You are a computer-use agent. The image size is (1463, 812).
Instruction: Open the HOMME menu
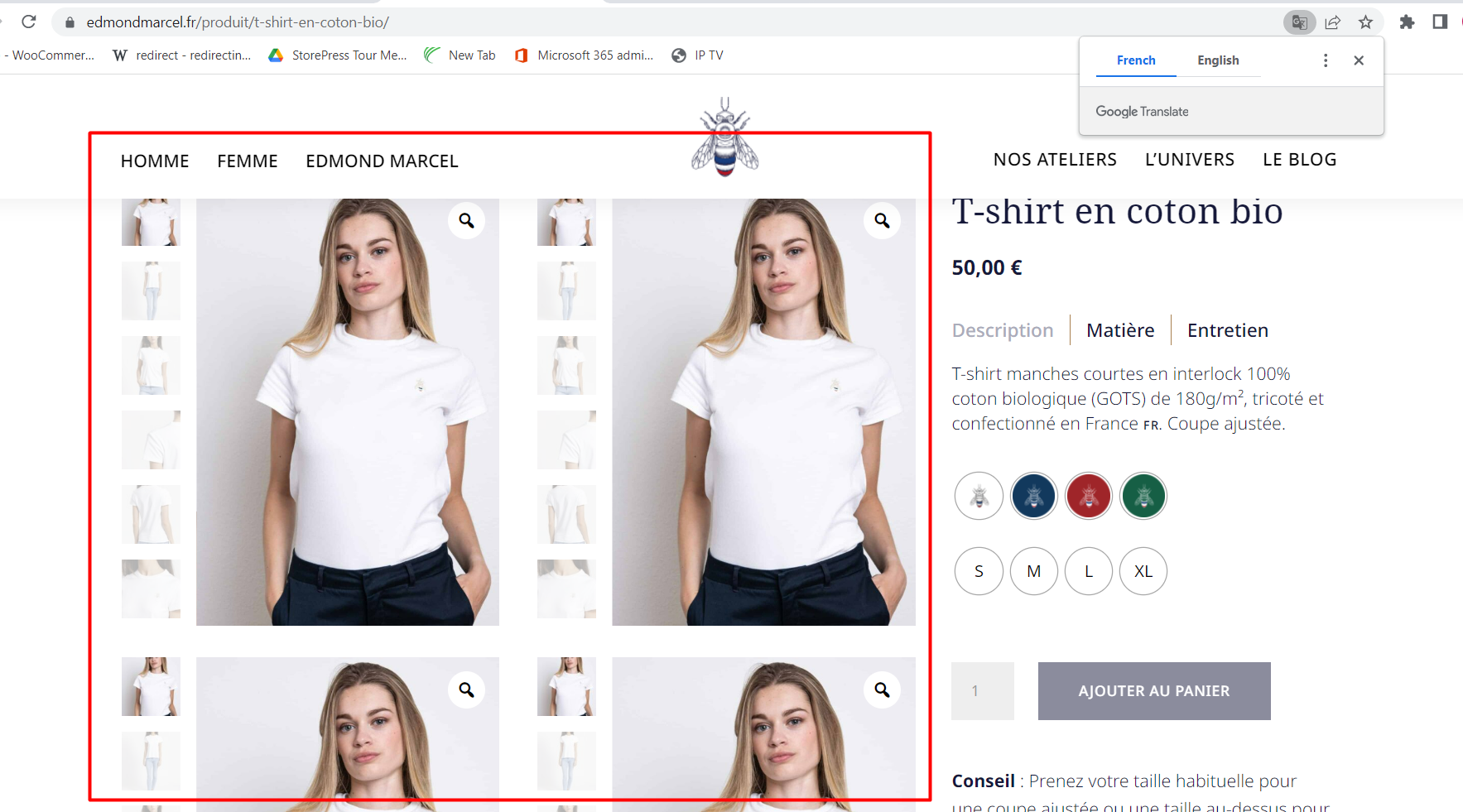pos(155,161)
